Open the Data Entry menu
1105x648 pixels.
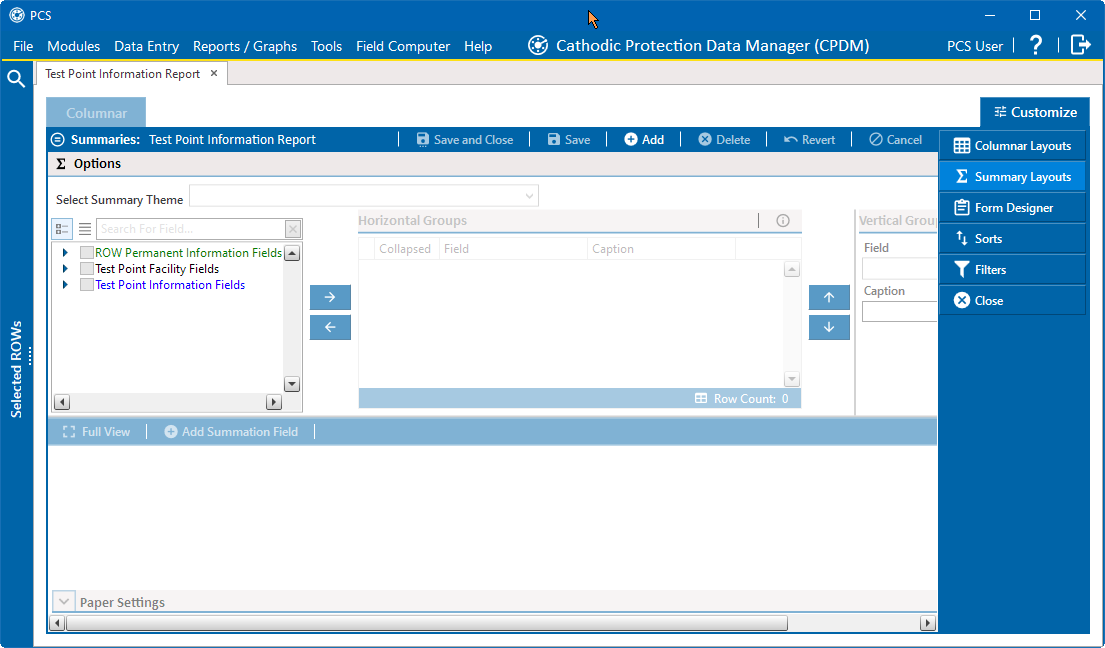146,46
